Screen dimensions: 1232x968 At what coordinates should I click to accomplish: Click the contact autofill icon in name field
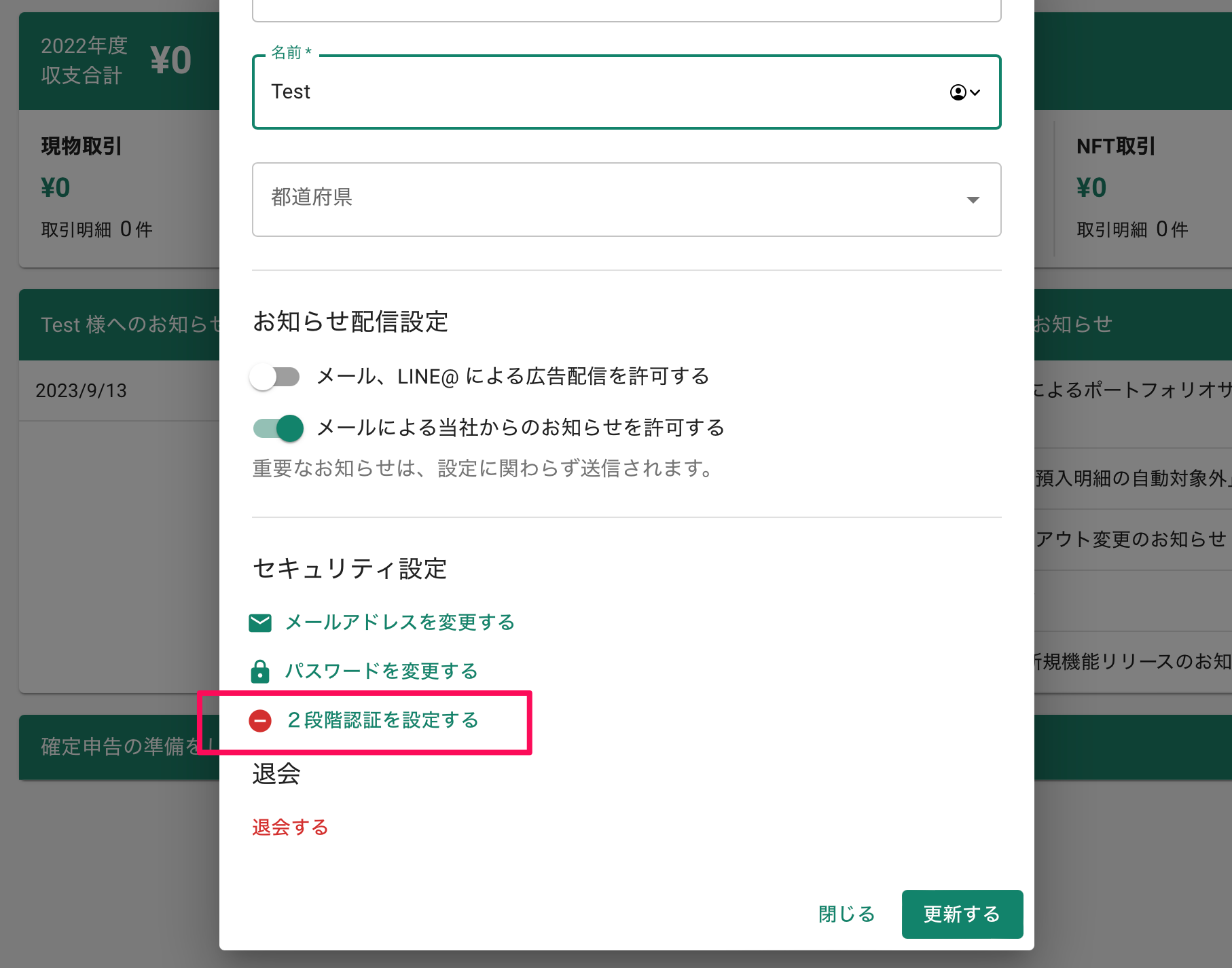pos(964,92)
